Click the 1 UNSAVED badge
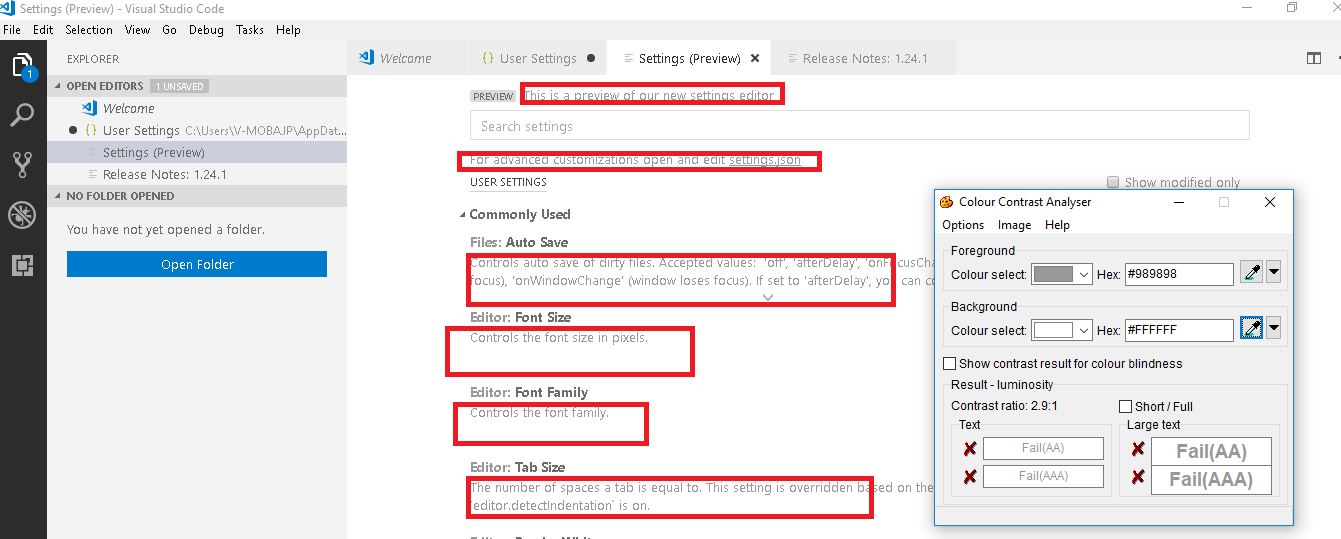 click(x=180, y=87)
